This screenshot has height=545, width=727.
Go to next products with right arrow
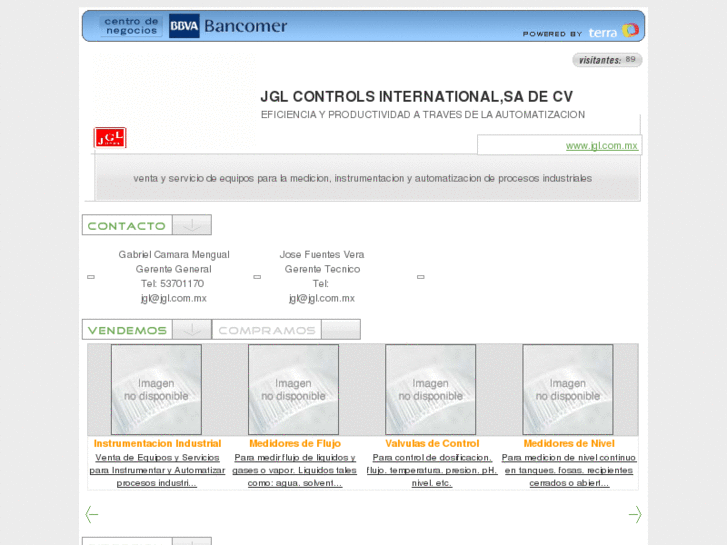tap(635, 514)
